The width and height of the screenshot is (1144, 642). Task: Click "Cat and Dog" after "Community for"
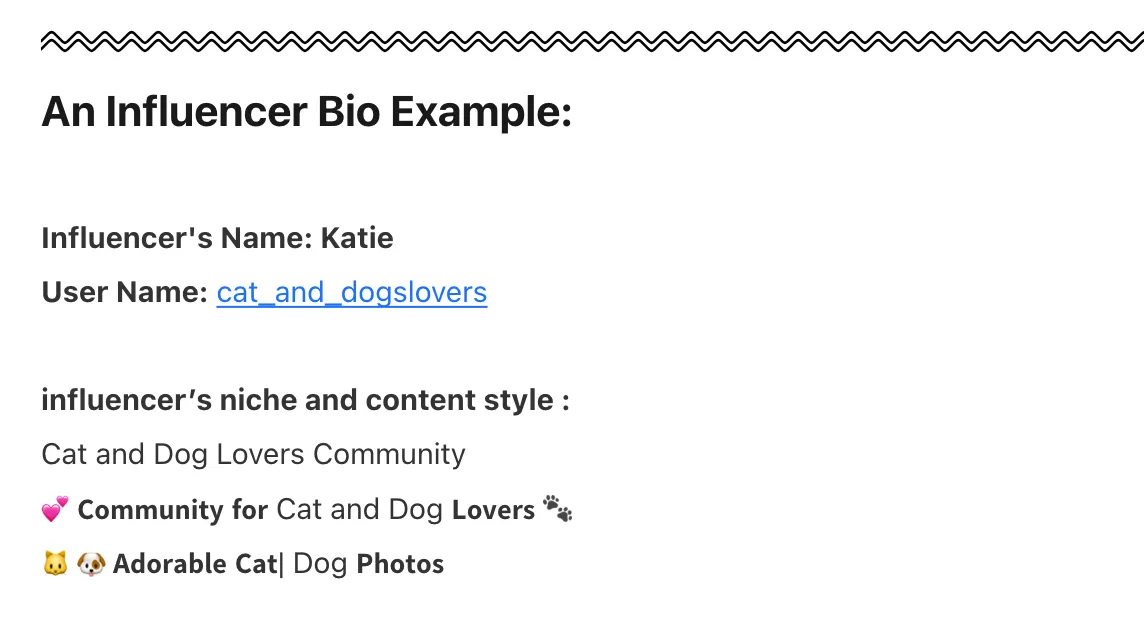click(x=359, y=510)
